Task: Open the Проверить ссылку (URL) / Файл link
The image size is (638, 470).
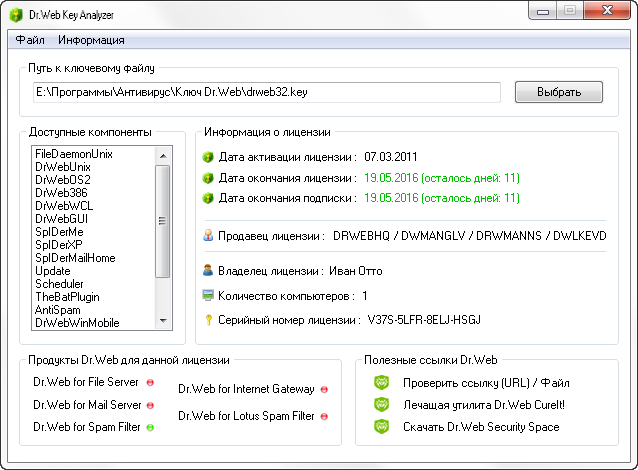Action: [x=486, y=383]
